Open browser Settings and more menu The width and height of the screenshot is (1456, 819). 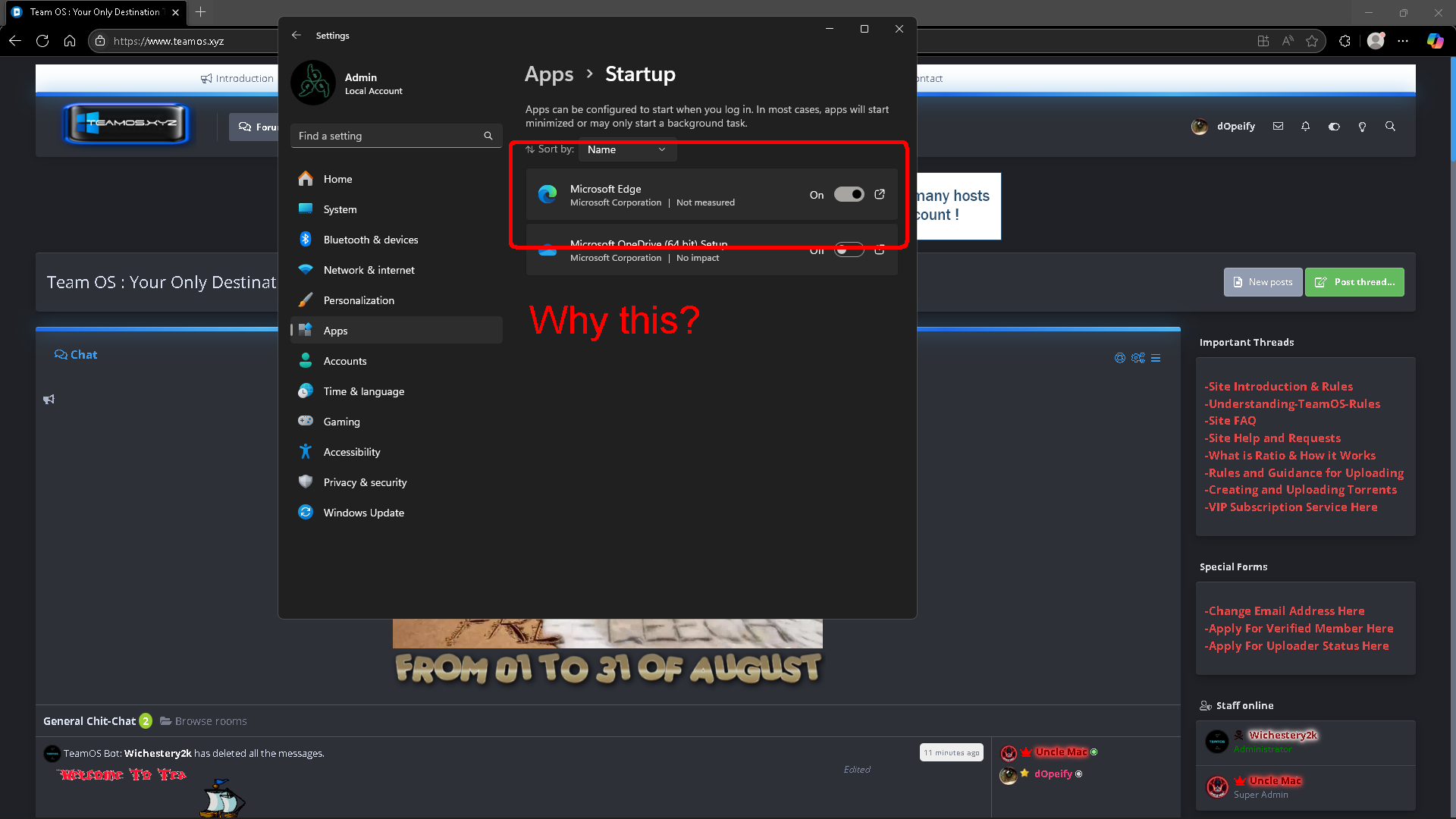[x=1403, y=41]
